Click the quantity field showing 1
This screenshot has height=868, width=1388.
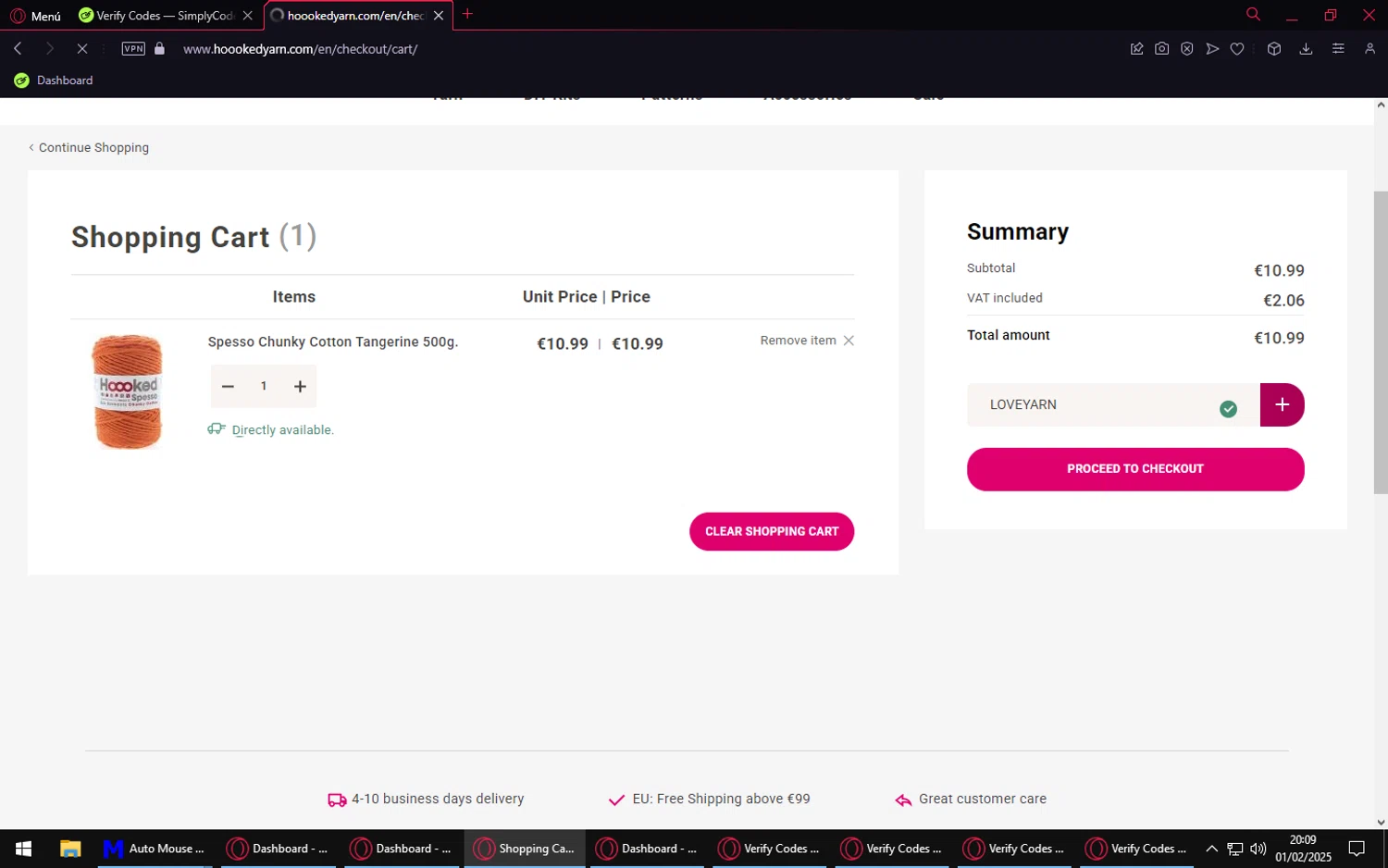264,386
